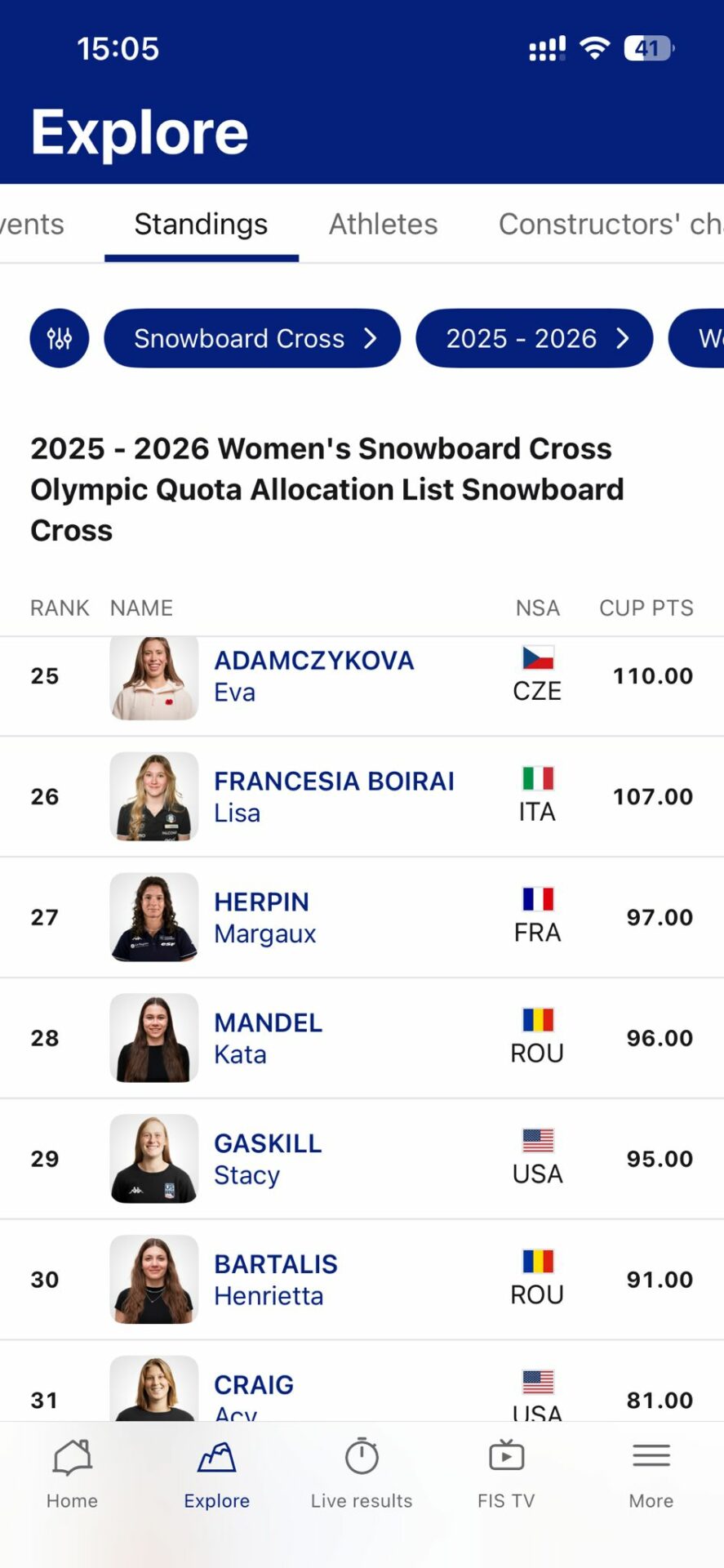Tap the Italian flag beside Francesia Boirai
The image size is (724, 1568).
pyautogui.click(x=538, y=778)
